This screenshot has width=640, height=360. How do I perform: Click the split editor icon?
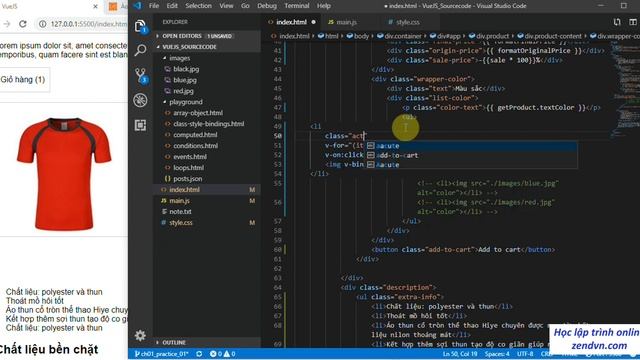click(x=633, y=22)
